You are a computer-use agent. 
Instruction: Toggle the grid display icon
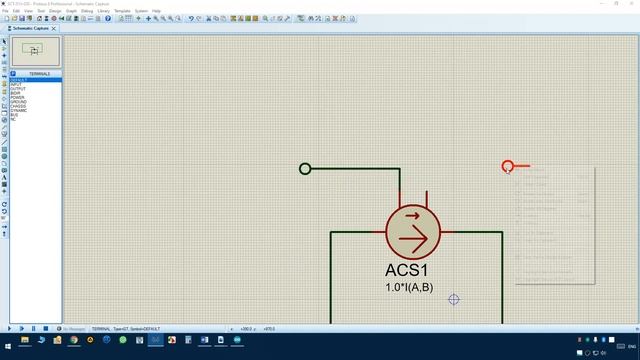tap(129, 18)
